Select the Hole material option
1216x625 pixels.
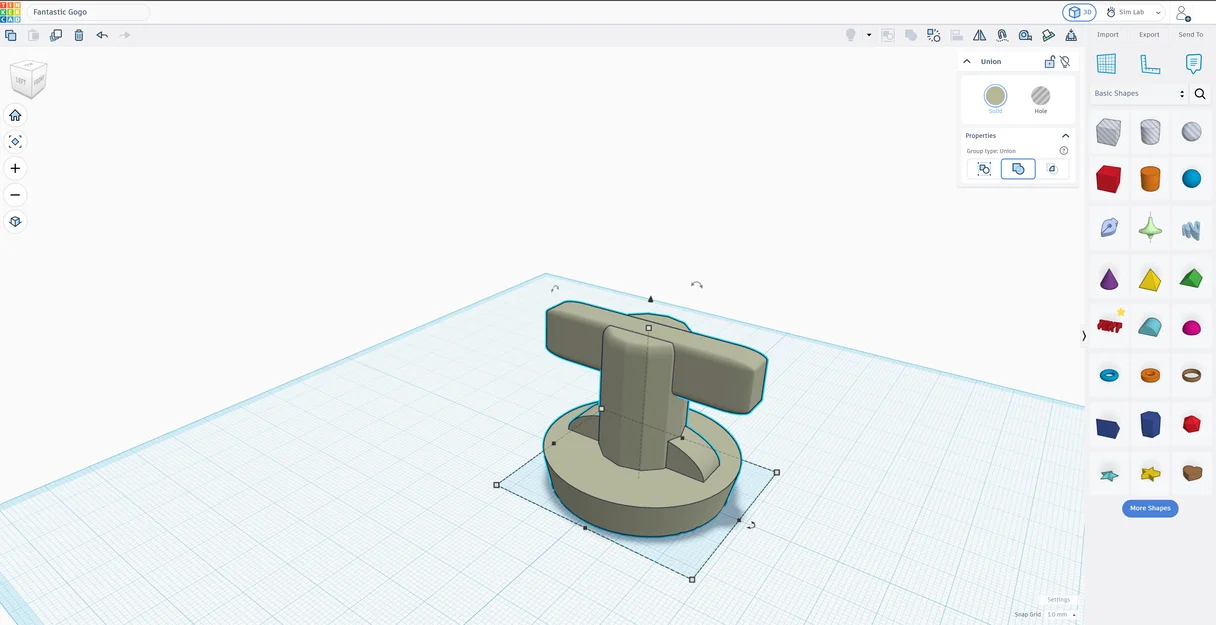(1041, 99)
